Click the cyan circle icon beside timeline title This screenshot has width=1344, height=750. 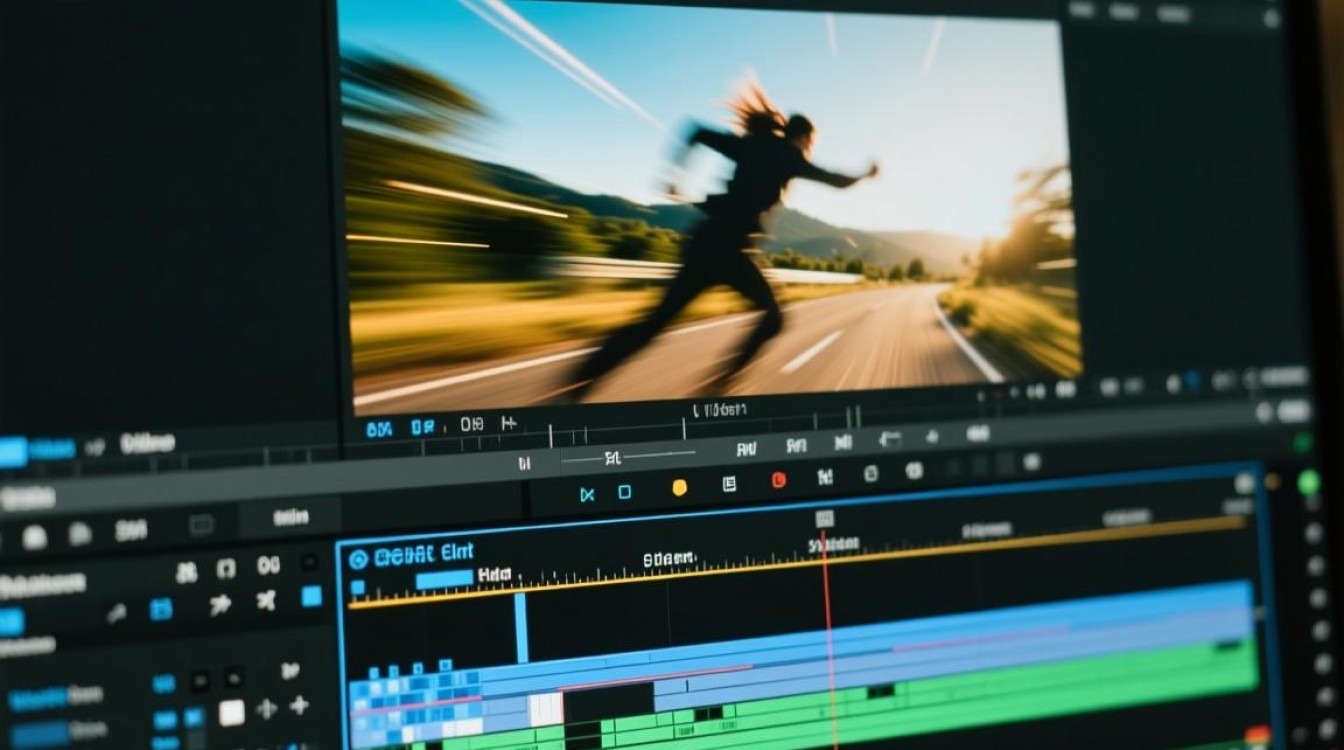click(x=358, y=559)
